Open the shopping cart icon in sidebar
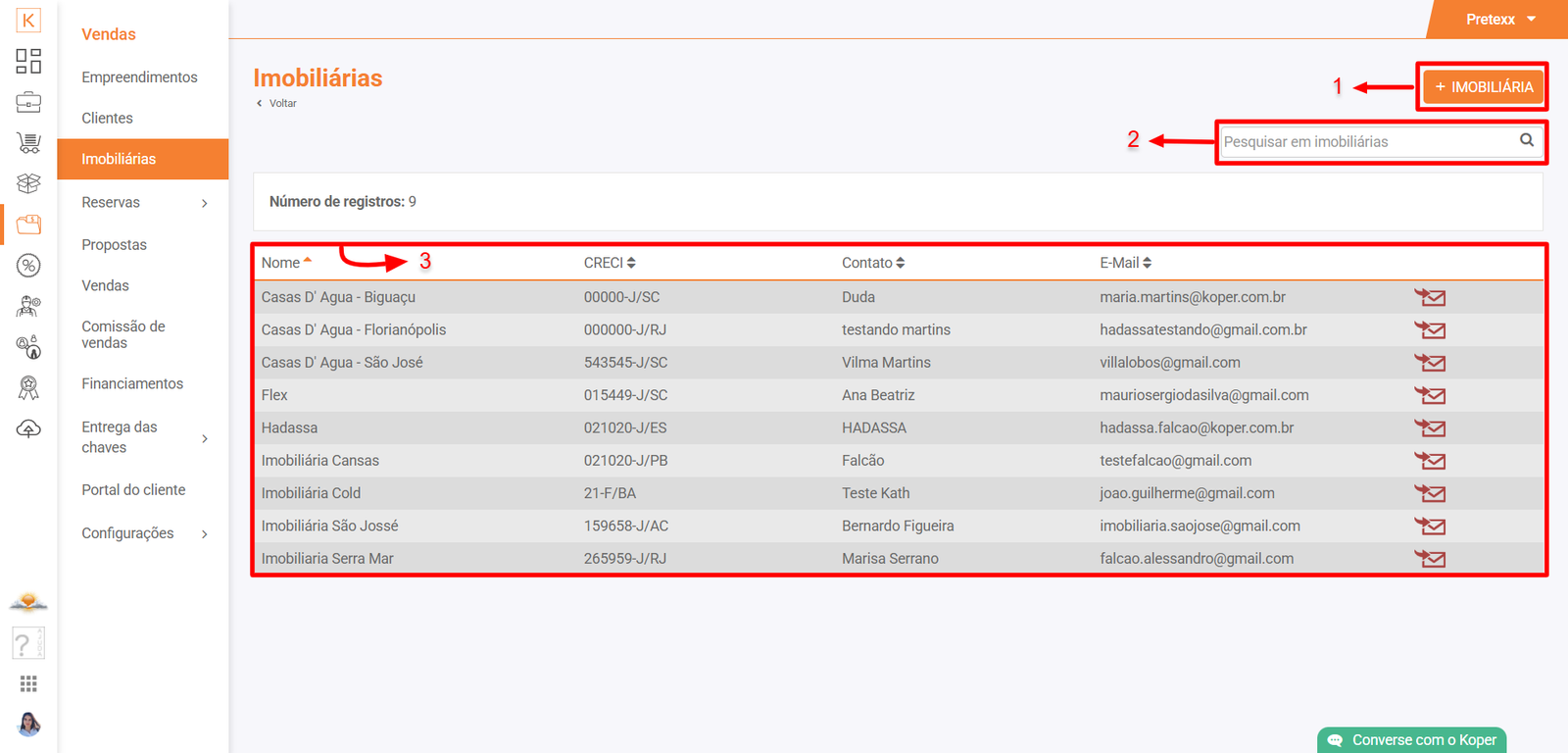The width and height of the screenshot is (1568, 753). (x=28, y=143)
